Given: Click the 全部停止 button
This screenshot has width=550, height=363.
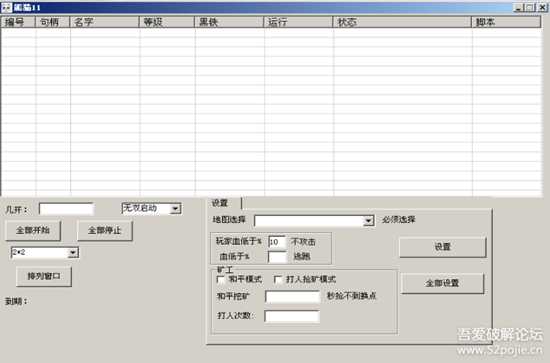Looking at the screenshot, I should (105, 230).
